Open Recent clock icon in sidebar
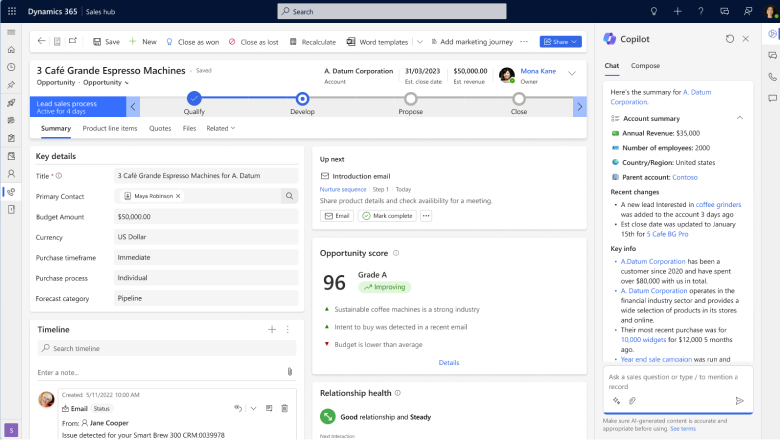The width and height of the screenshot is (780, 440). tap(11, 67)
